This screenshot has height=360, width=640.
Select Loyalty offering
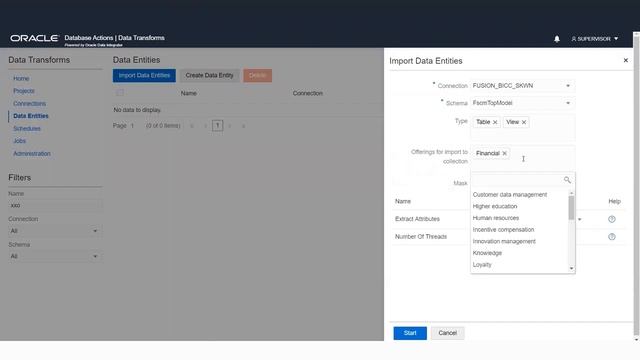pos(482,265)
